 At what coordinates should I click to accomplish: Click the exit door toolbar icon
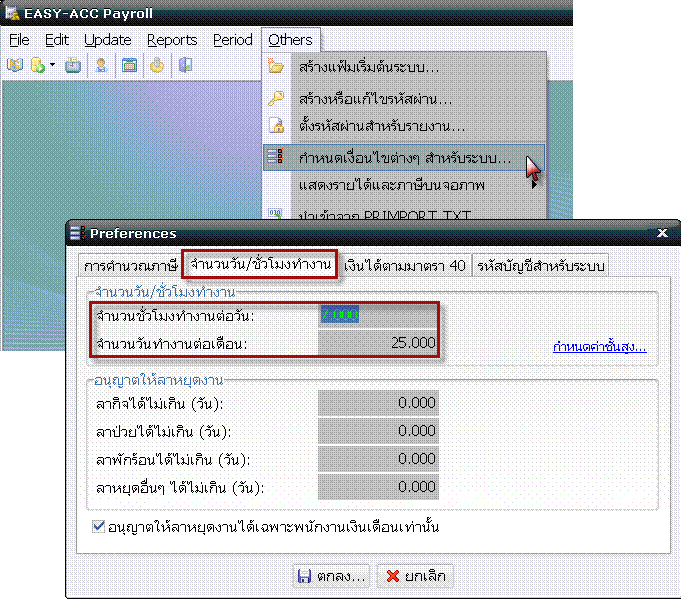[x=185, y=66]
